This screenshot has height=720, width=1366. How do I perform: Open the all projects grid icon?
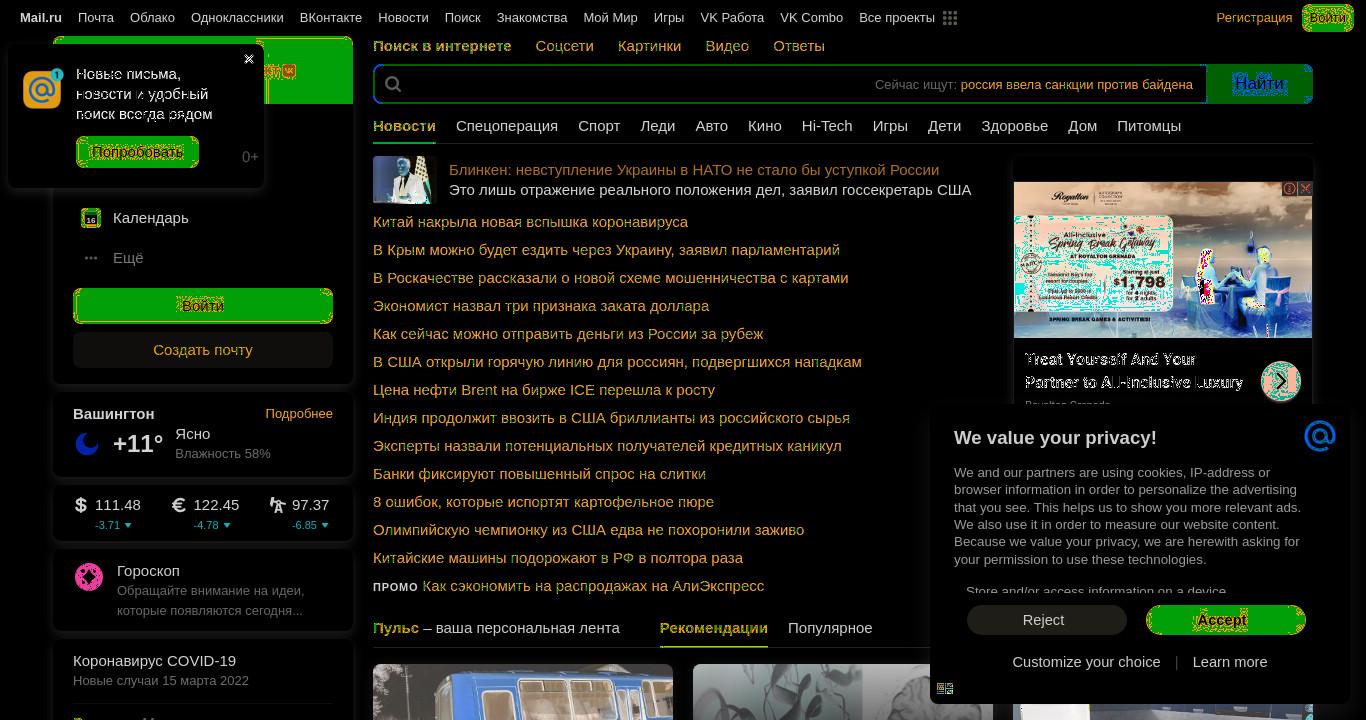[950, 18]
